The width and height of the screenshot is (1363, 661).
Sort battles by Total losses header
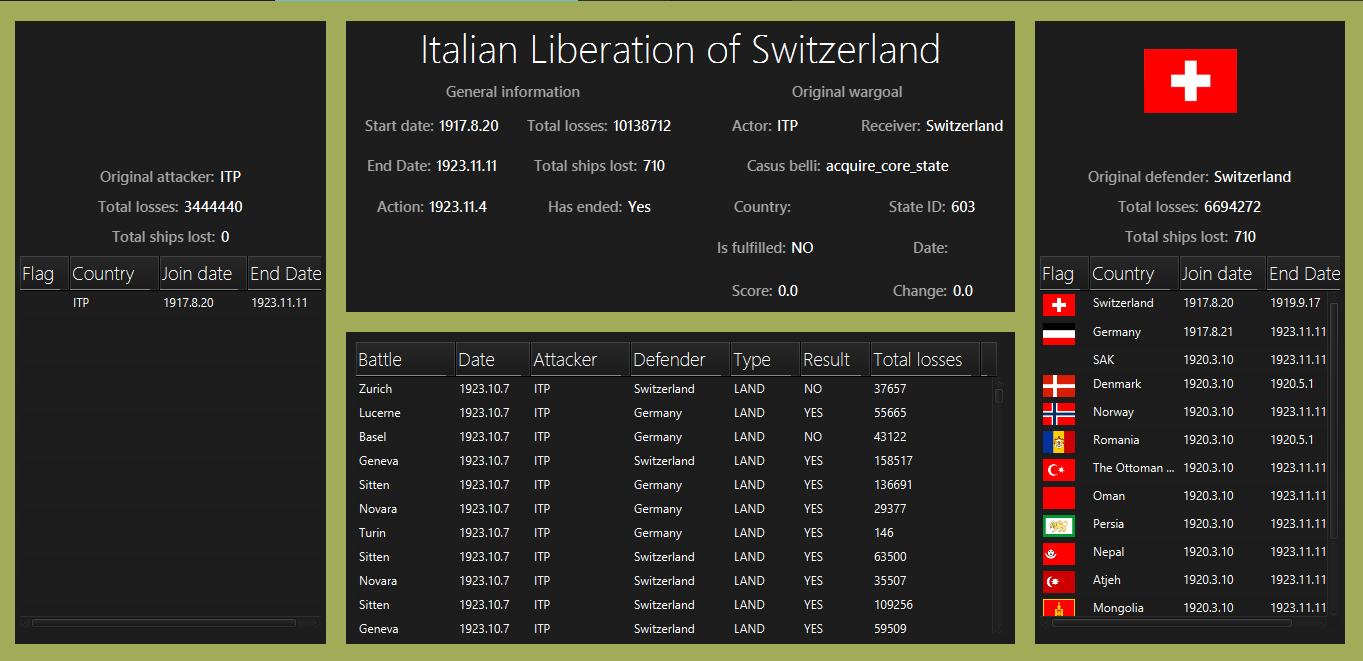pos(925,359)
